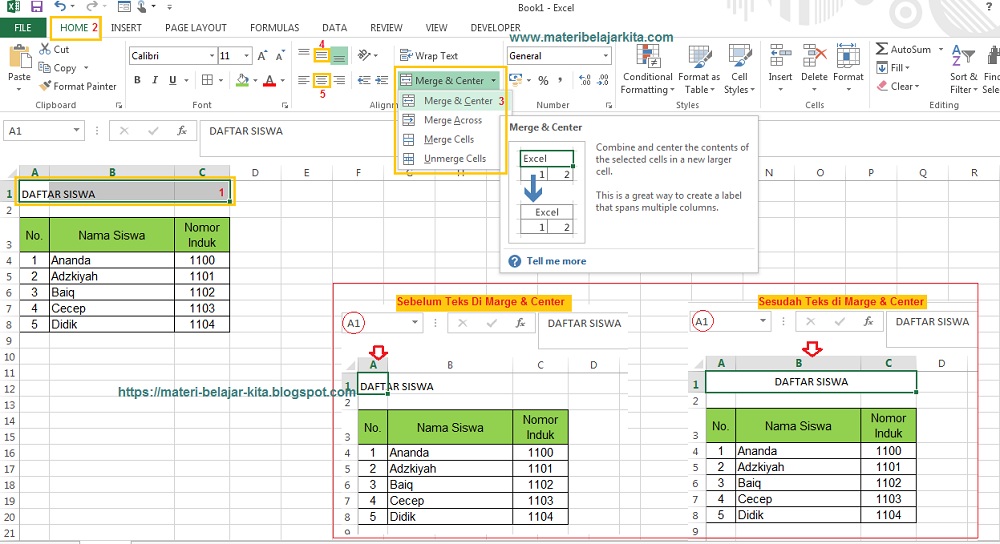Viewport: 1000px width, 544px height.
Task: Click the Paste clipboard icon
Action: [x=19, y=56]
